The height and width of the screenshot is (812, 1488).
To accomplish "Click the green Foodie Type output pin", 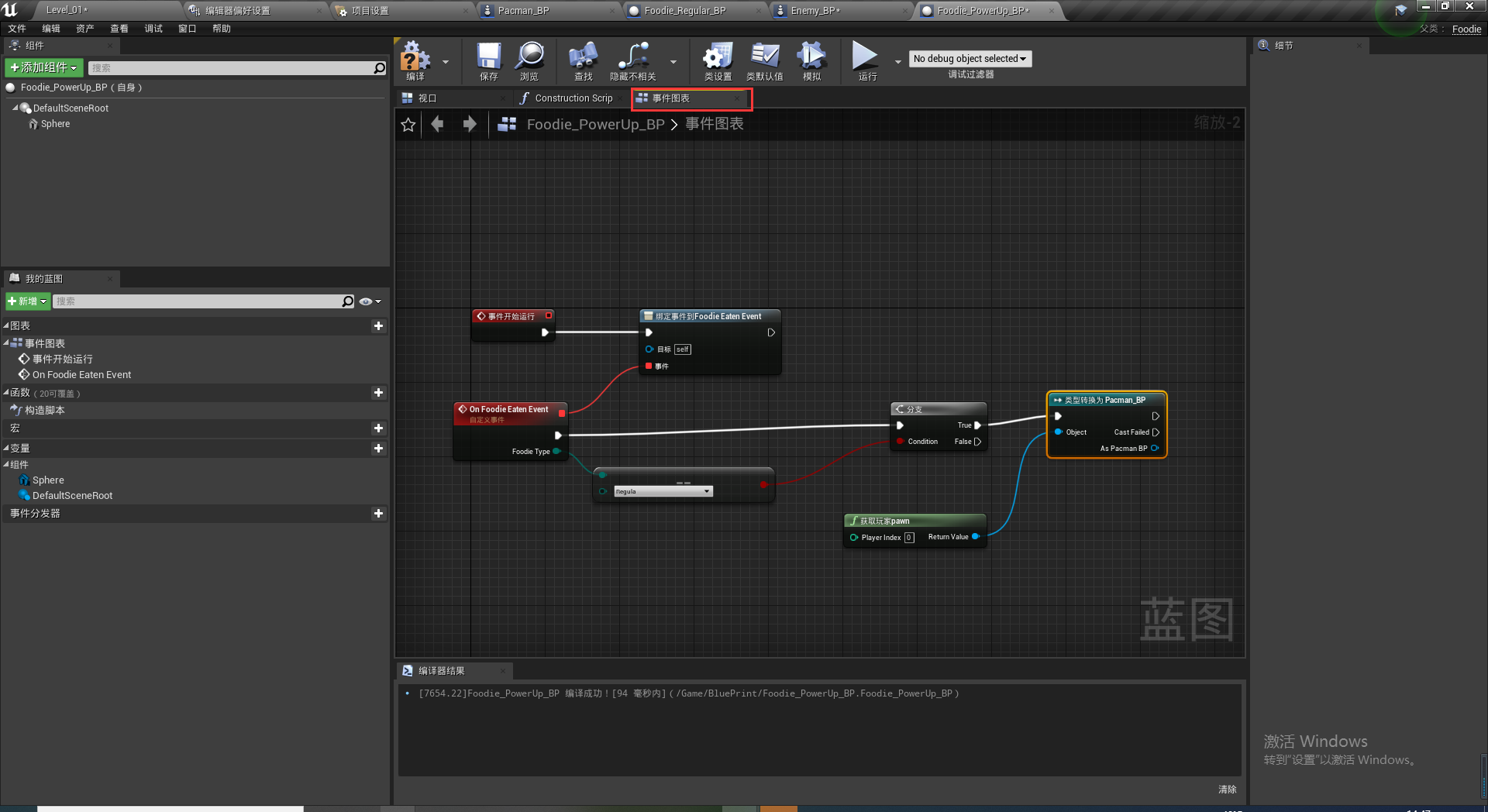I will point(557,451).
